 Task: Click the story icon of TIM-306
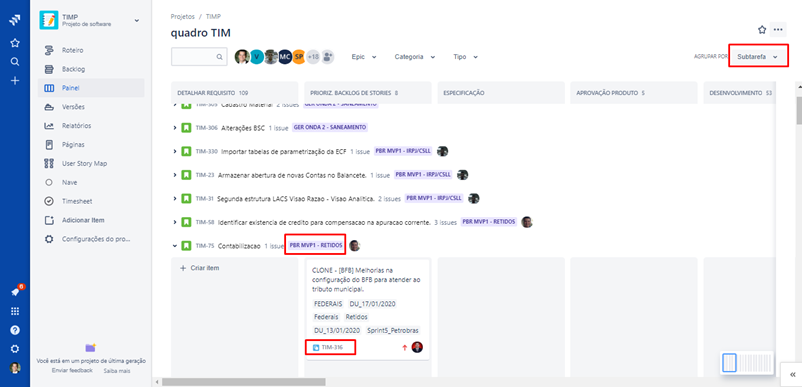(x=186, y=128)
